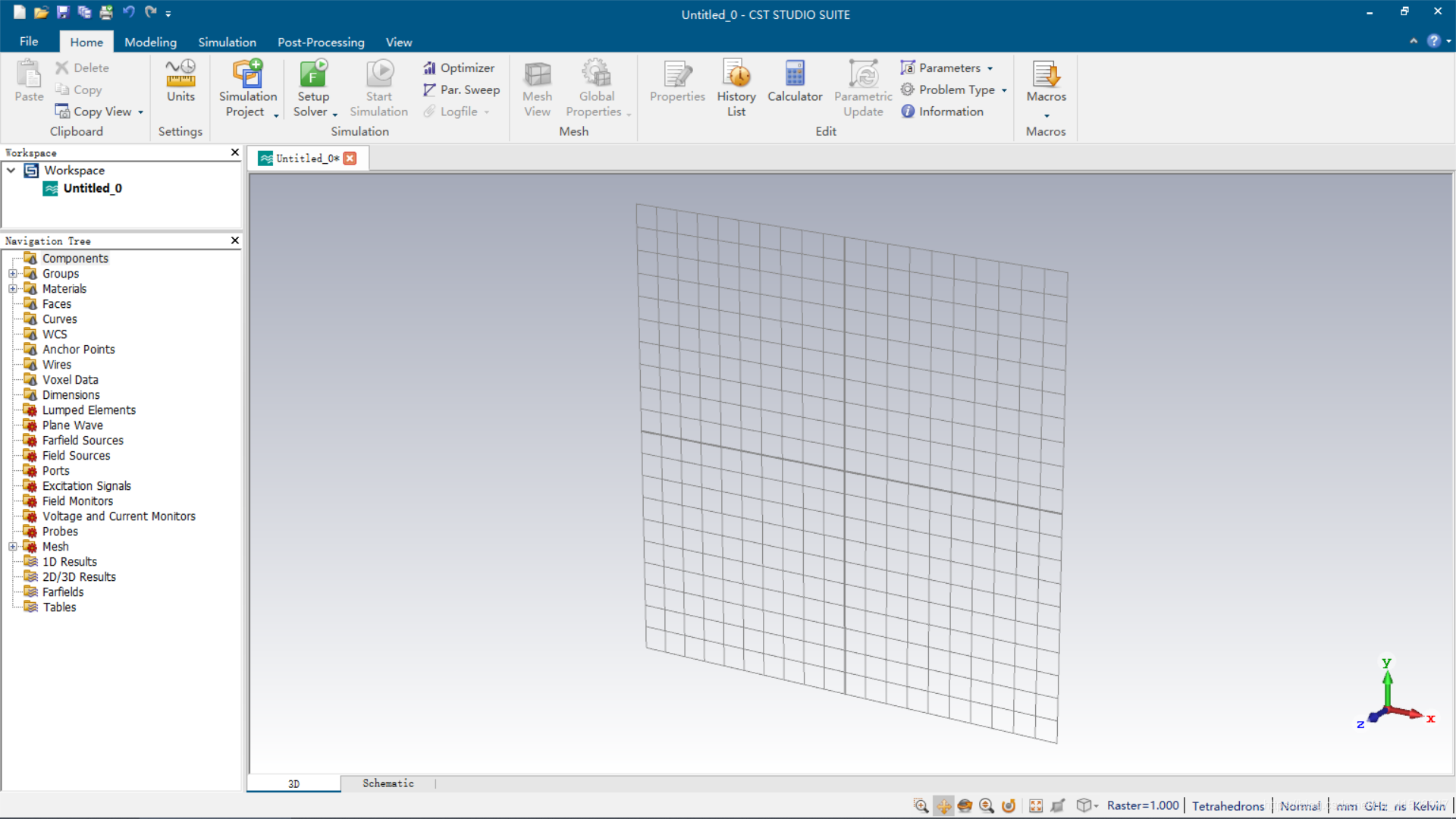Save the project with the floppy disk icon
Image resolution: width=1456 pixels, height=819 pixels.
click(62, 12)
